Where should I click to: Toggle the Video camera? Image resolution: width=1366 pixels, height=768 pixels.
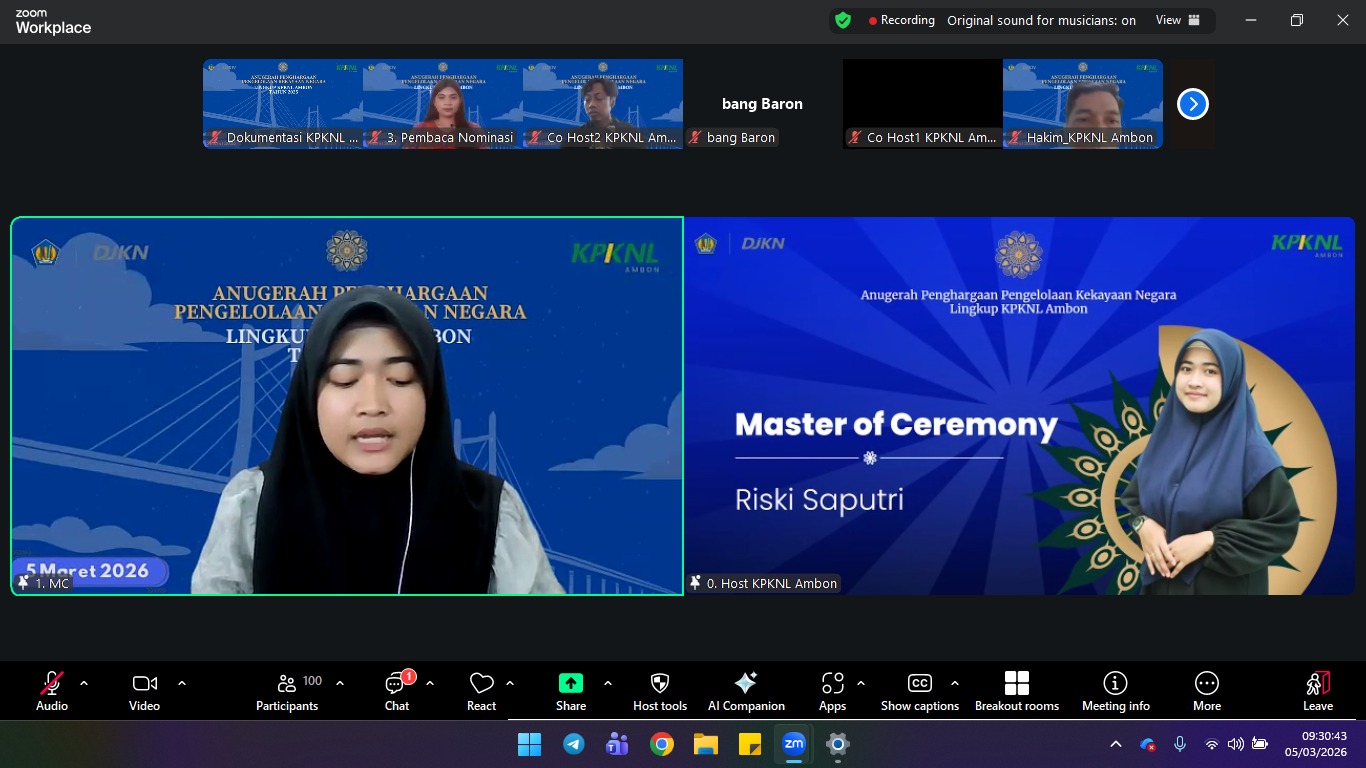pyautogui.click(x=144, y=691)
